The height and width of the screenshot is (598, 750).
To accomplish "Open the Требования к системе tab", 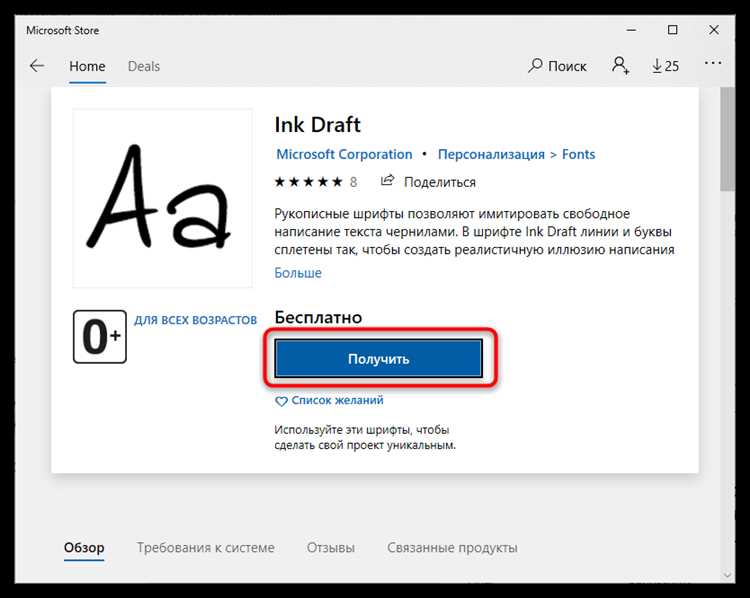I will coord(206,547).
